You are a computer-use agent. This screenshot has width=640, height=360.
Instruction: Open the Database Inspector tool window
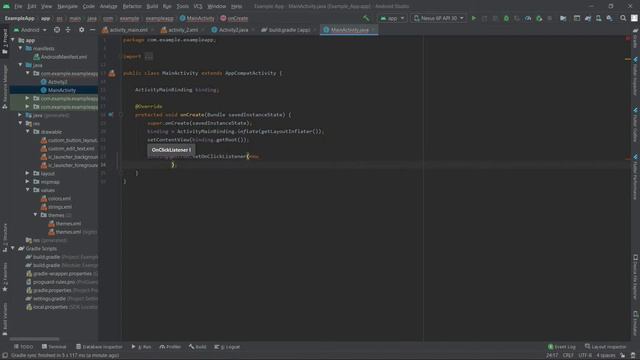point(99,347)
